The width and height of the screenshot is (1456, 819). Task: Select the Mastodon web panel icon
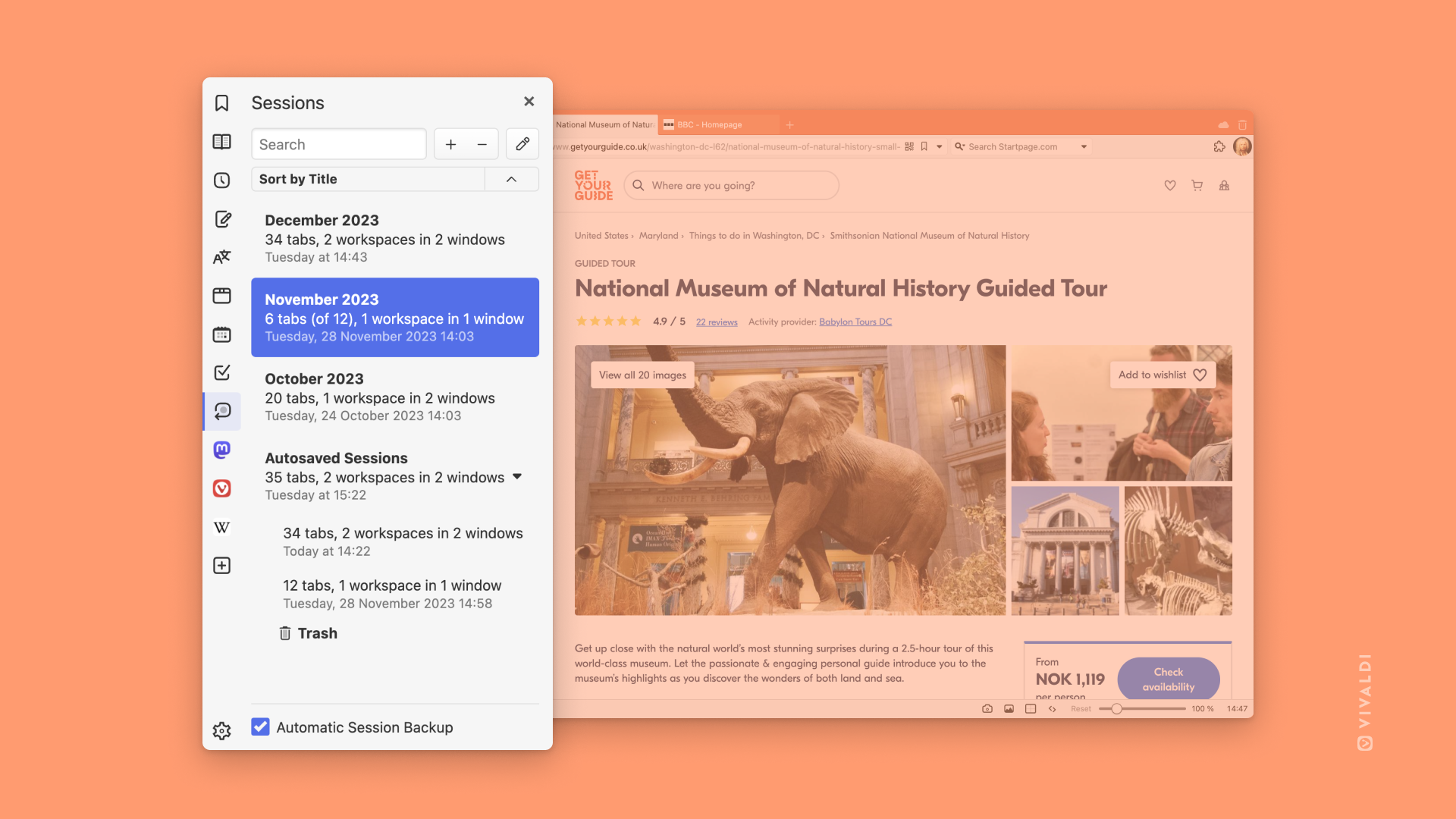[222, 449]
